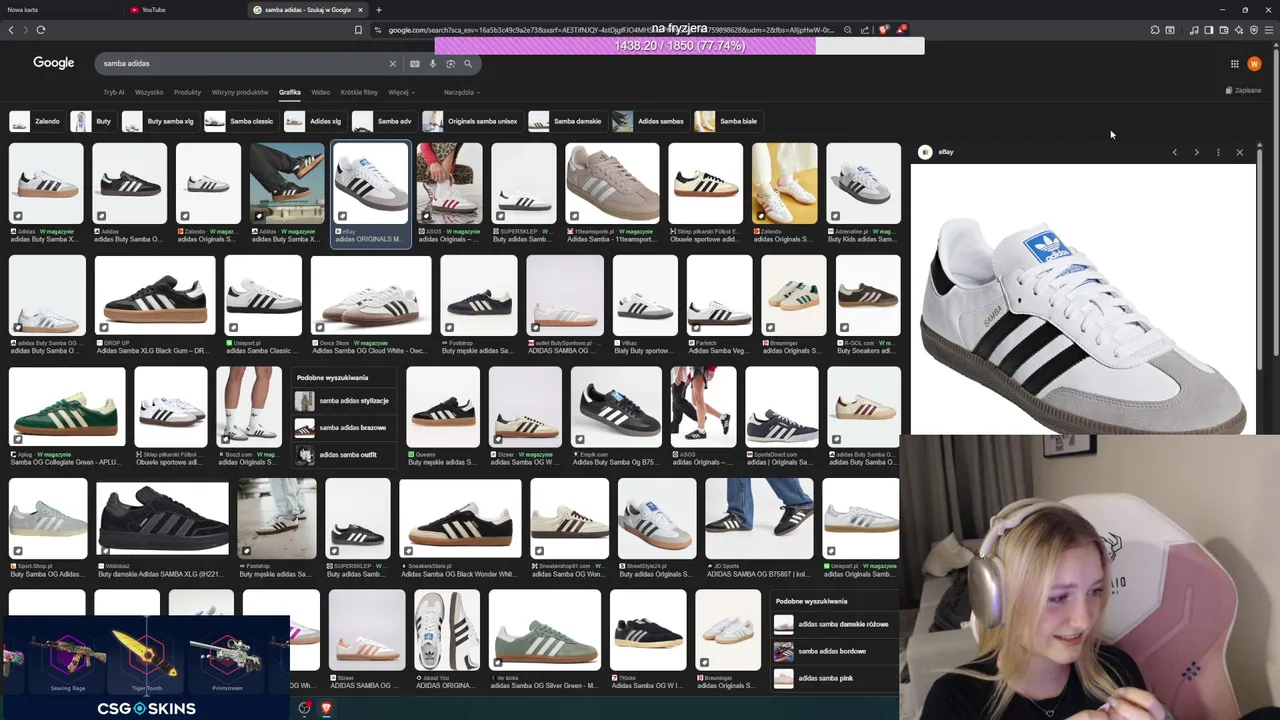The width and height of the screenshot is (1280, 720).
Task: Open the Google account avatar W
Action: (1254, 64)
